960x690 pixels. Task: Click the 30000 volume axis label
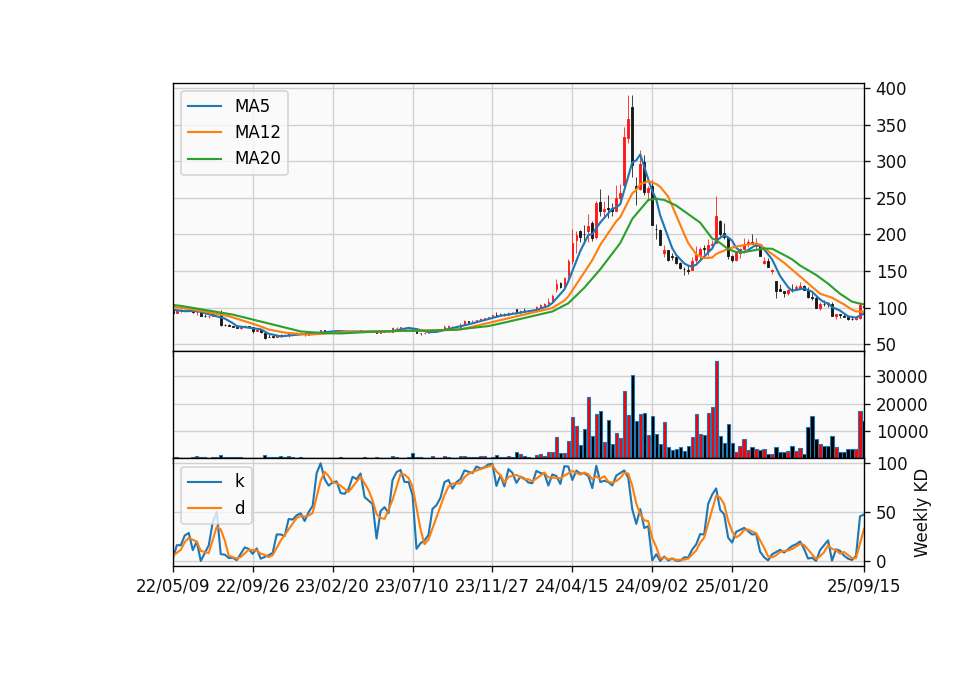tap(901, 377)
